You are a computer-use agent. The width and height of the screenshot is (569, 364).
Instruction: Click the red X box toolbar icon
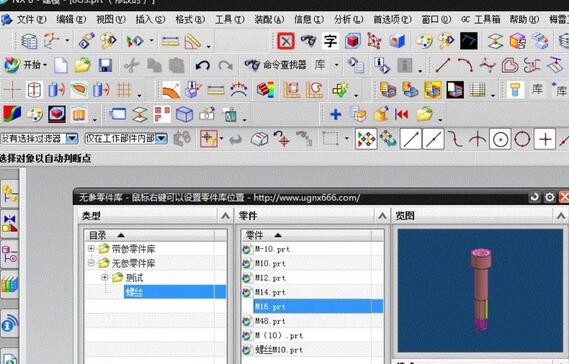pos(286,41)
